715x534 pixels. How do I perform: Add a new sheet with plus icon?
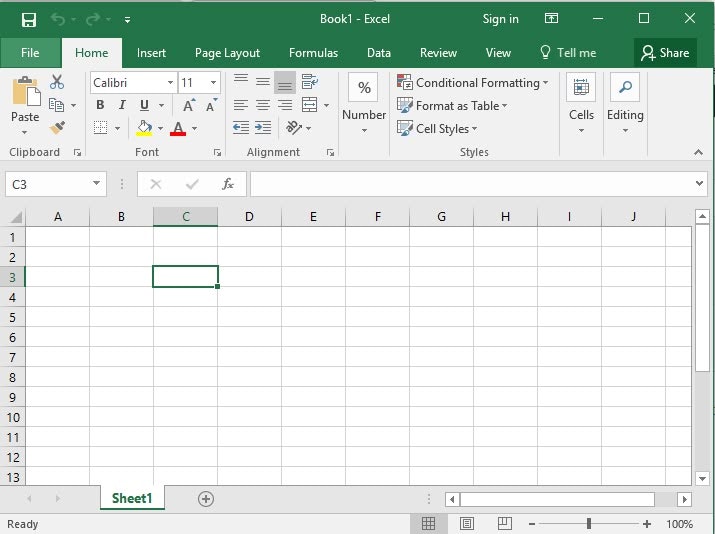(x=206, y=499)
